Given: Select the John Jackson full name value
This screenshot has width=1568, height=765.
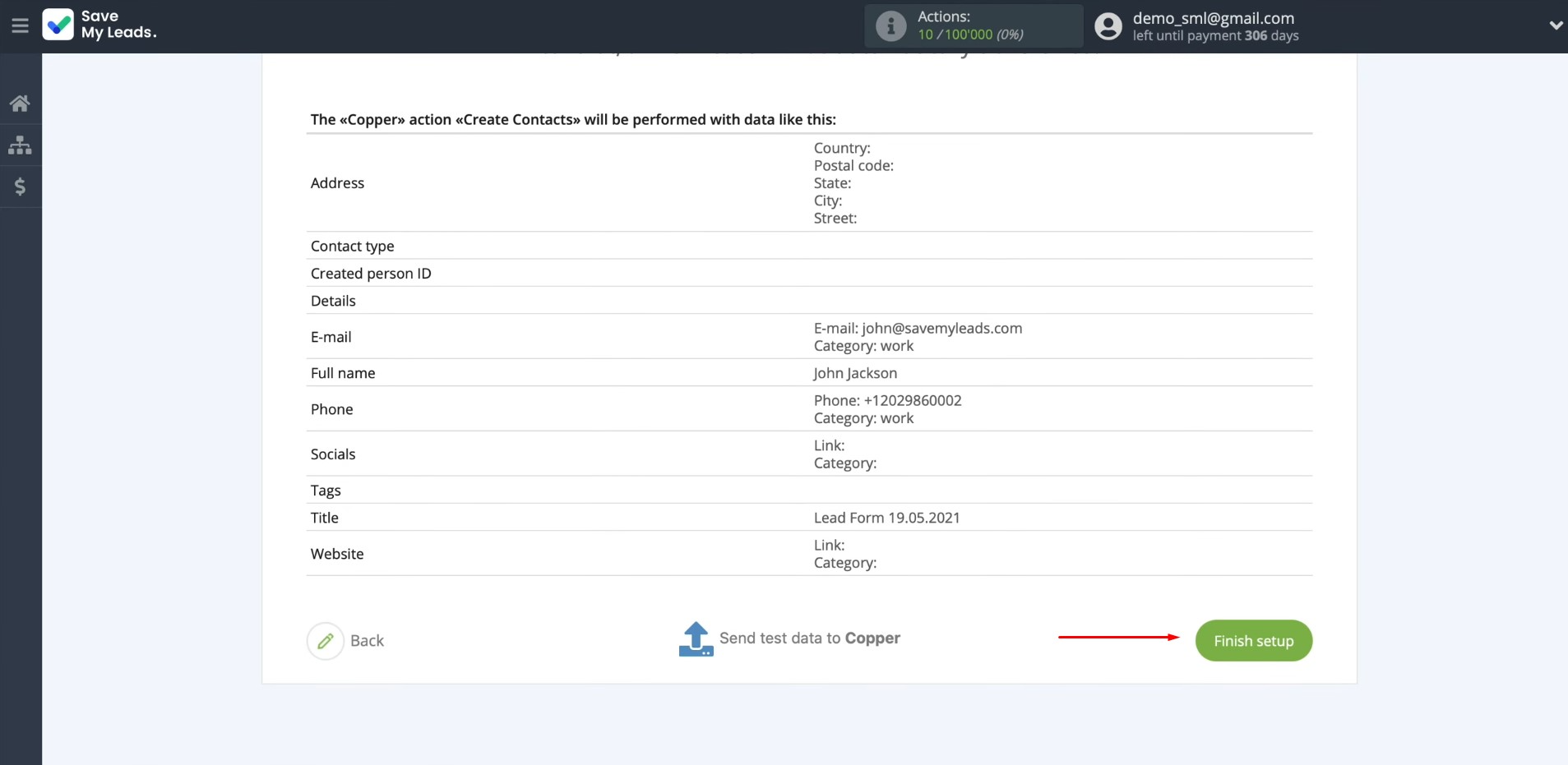Looking at the screenshot, I should (x=855, y=373).
